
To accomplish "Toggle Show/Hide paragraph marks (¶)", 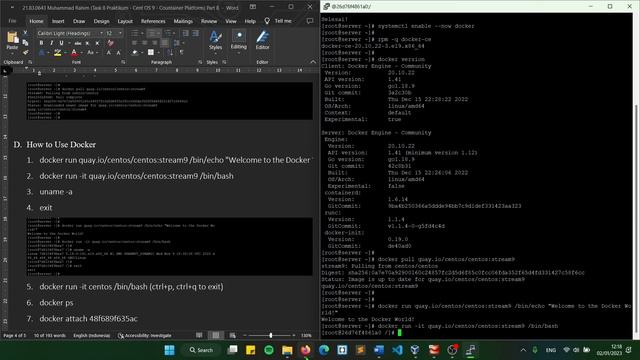I will pyautogui.click(x=181, y=53).
